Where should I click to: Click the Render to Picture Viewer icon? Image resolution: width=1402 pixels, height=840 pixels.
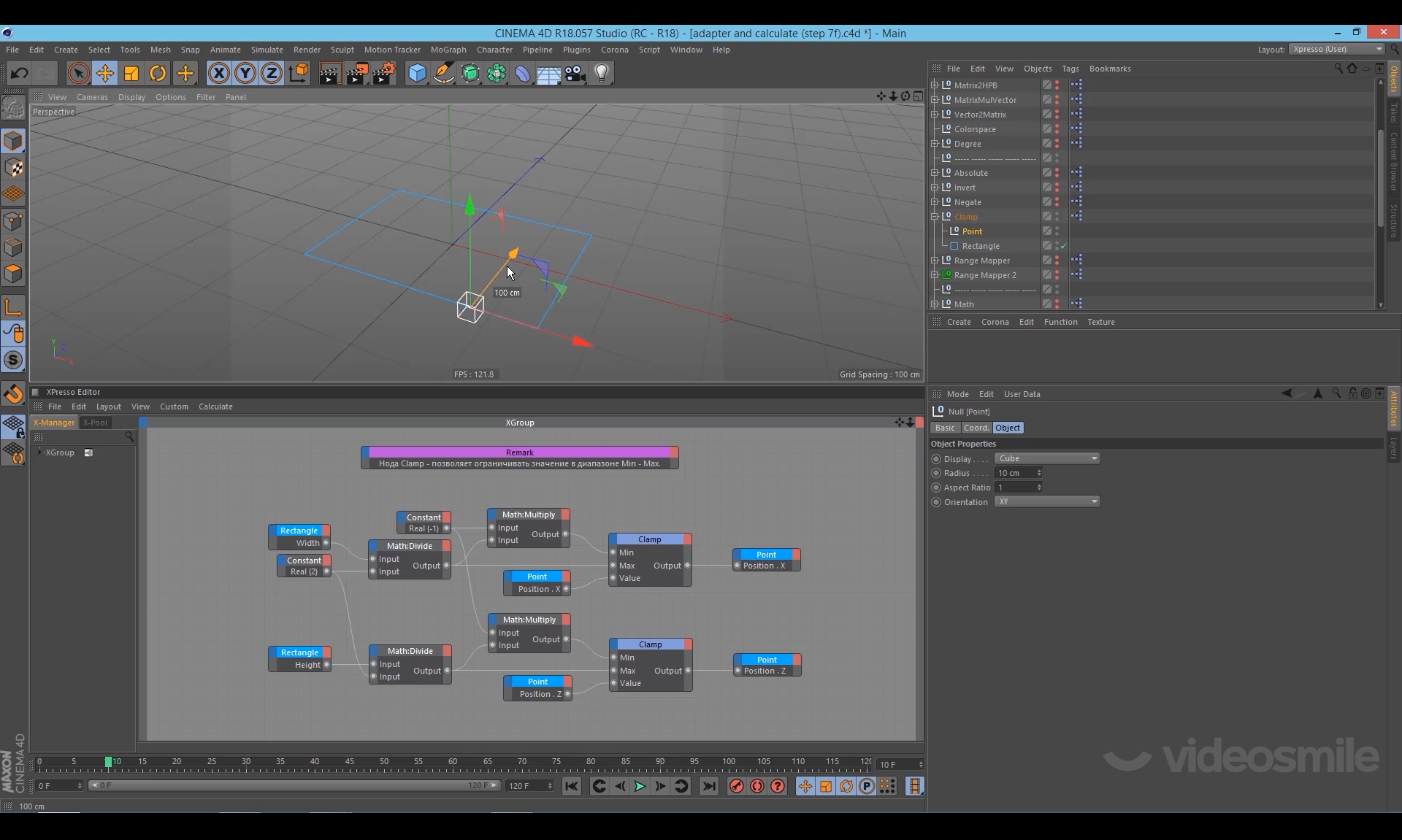tap(357, 73)
